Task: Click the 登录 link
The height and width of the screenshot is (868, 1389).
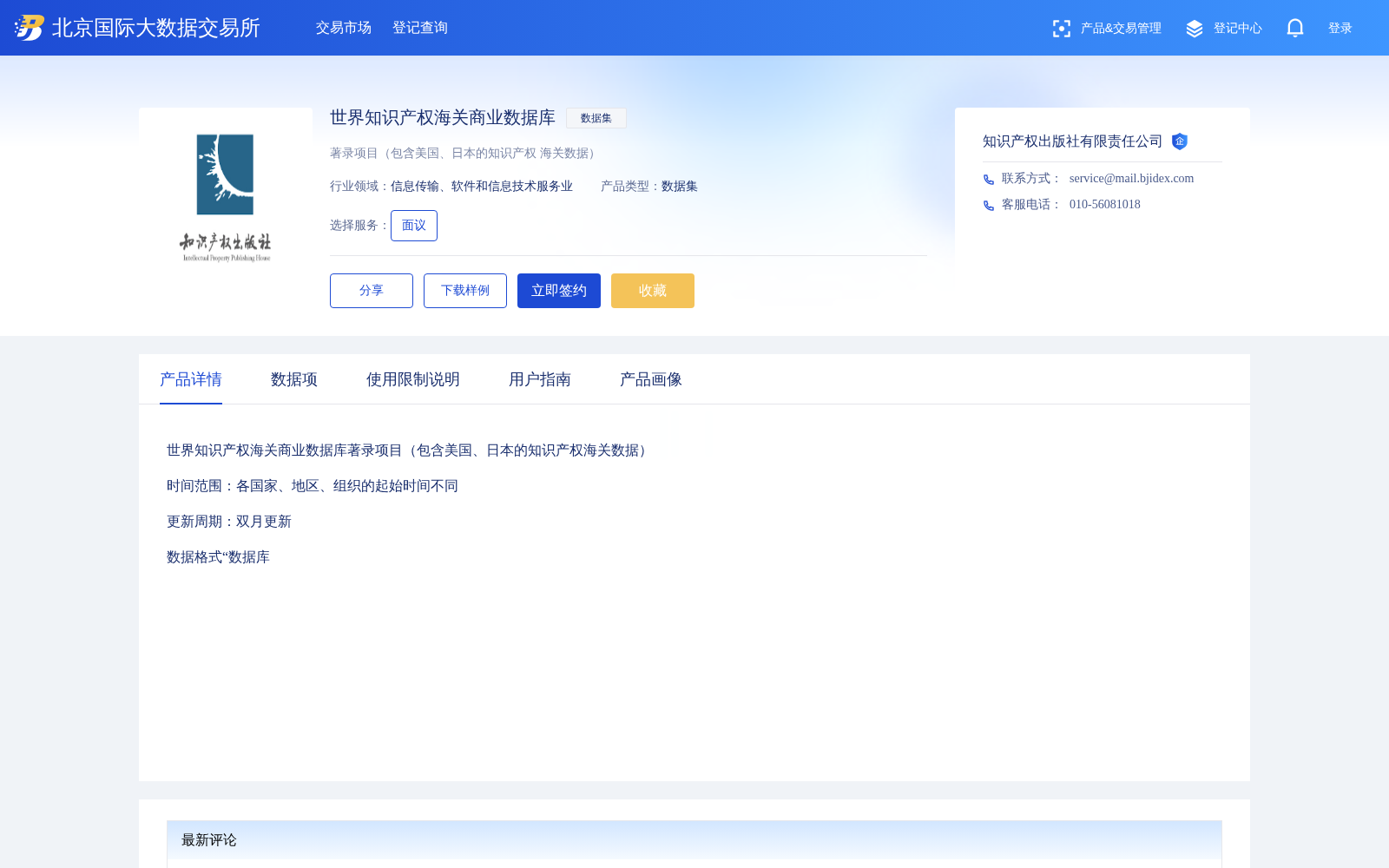Action: 1340,29
